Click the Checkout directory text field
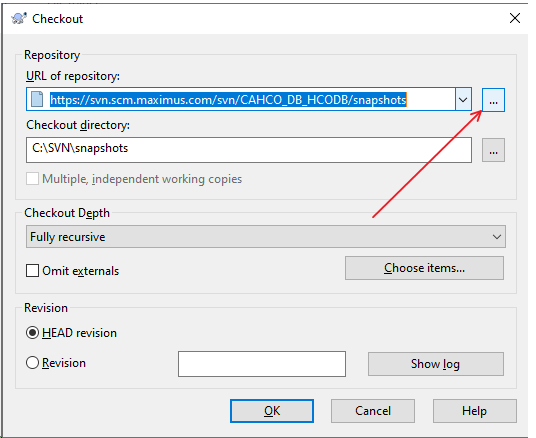Viewport: 536px width, 438px height. [x=249, y=150]
